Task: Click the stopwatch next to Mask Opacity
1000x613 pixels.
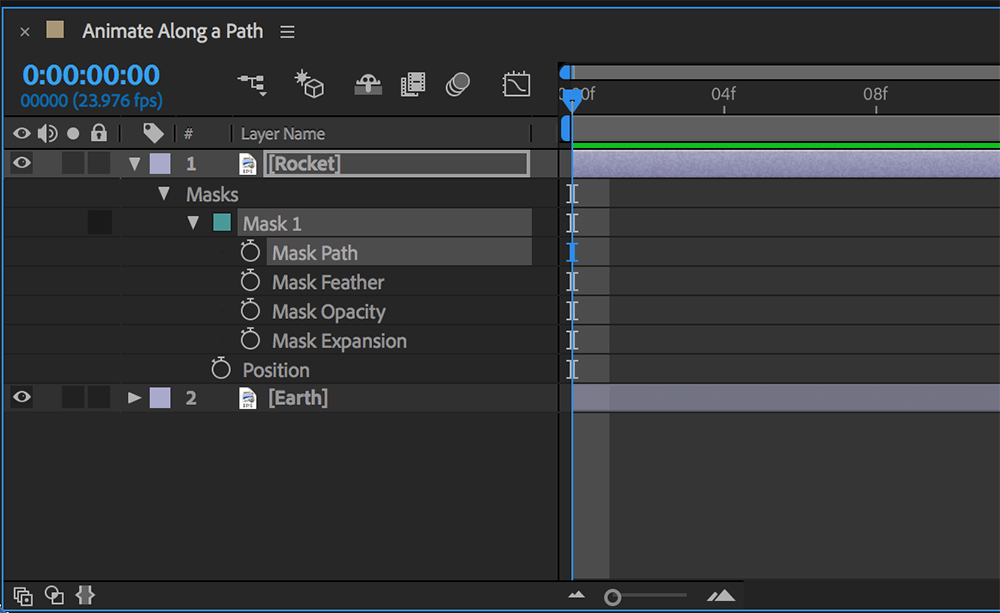Action: coord(251,311)
